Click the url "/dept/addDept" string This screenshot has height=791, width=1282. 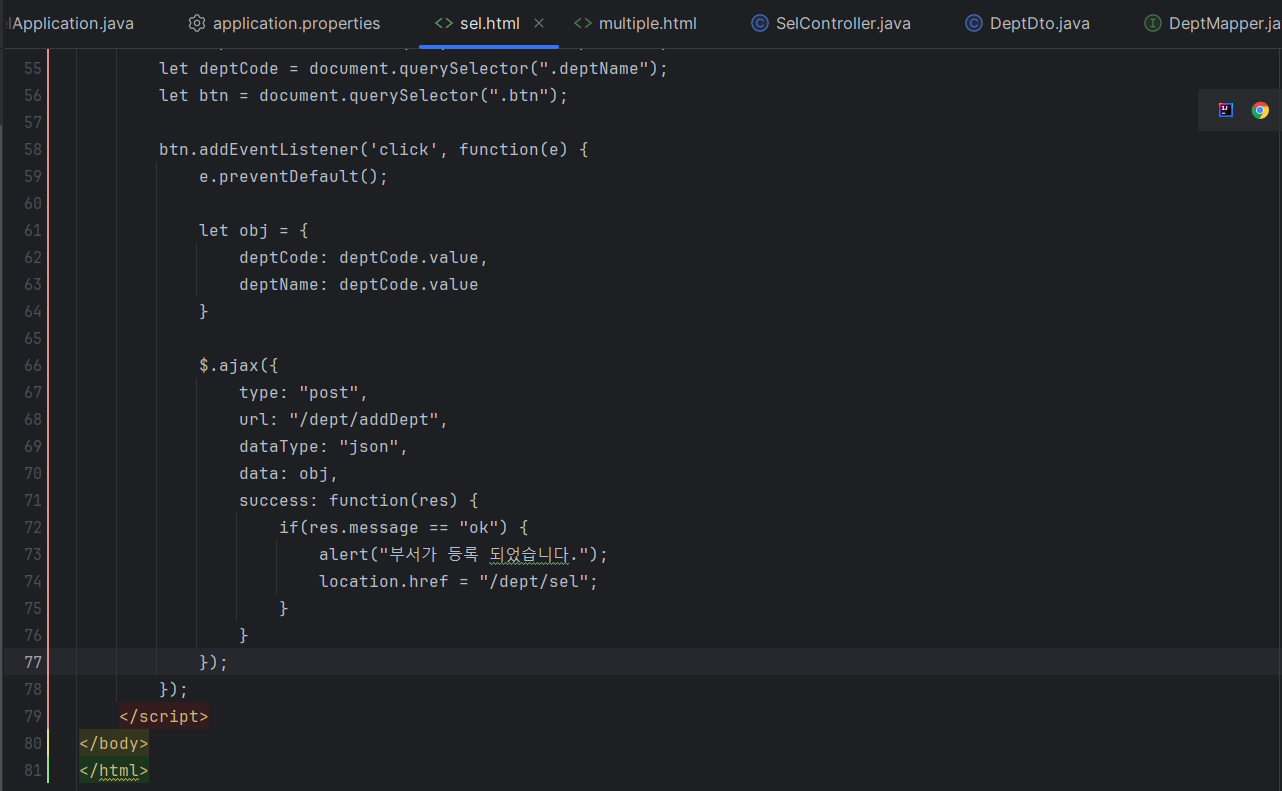tap(363, 419)
